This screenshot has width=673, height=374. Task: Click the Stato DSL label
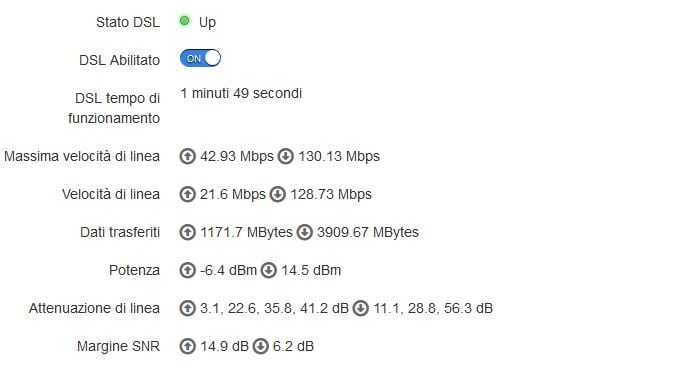point(128,22)
